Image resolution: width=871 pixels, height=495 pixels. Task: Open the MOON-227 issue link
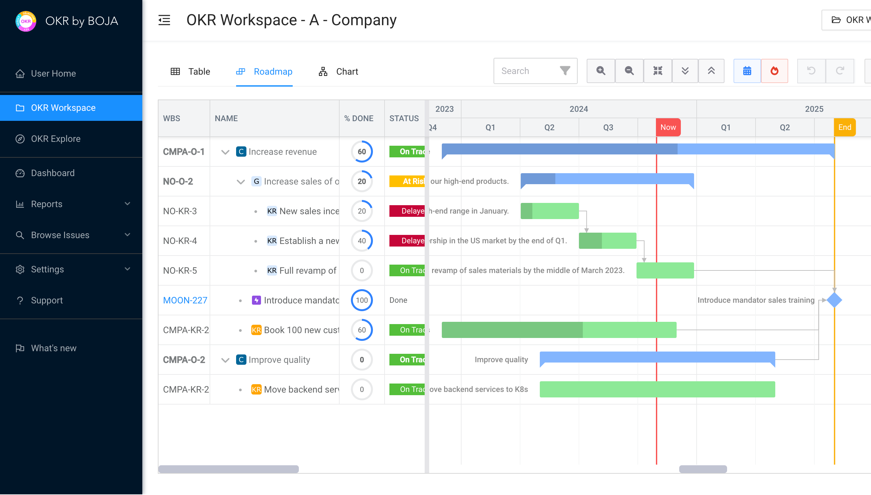point(185,300)
